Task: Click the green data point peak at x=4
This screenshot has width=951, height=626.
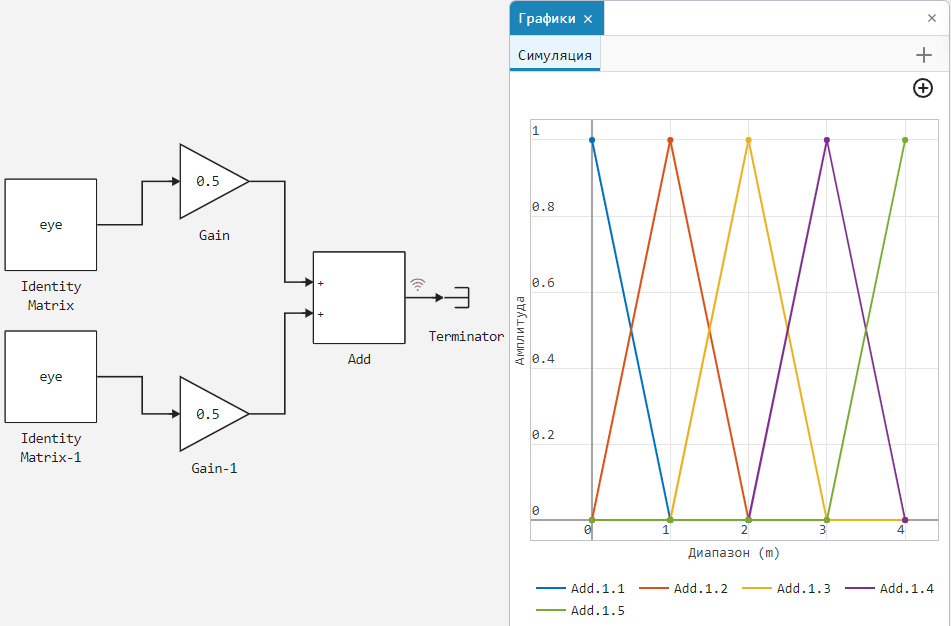Action: pos(905,140)
